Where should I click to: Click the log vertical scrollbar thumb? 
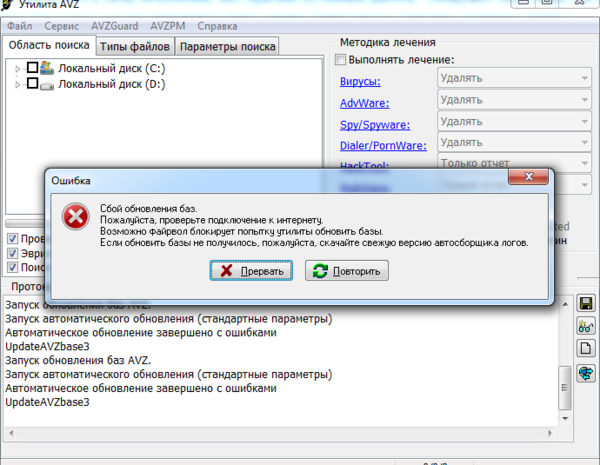point(565,387)
